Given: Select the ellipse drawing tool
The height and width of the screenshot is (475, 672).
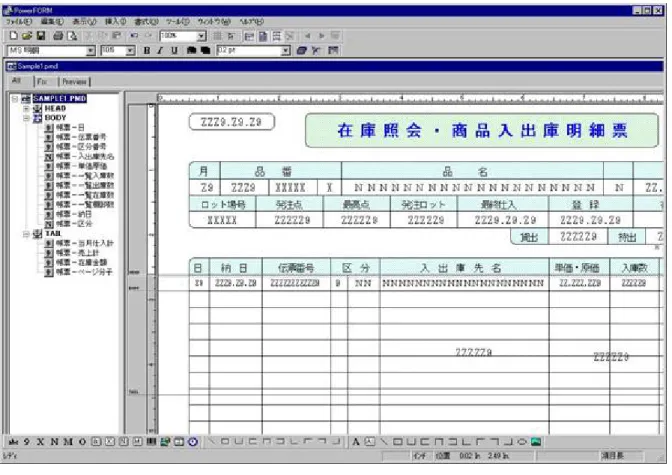Looking at the screenshot, I should [522, 442].
